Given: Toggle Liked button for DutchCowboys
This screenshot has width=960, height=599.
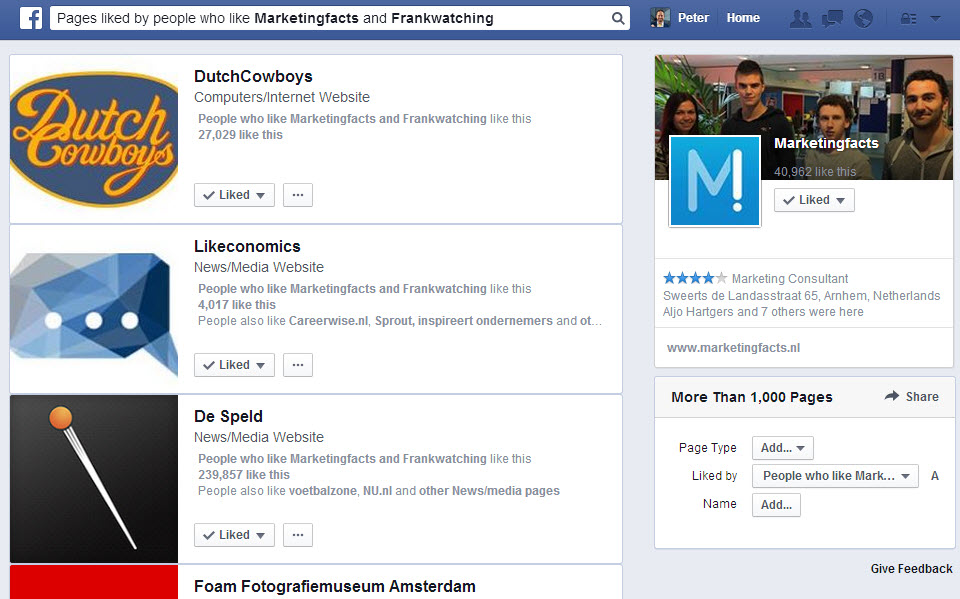Looking at the screenshot, I should coord(234,195).
